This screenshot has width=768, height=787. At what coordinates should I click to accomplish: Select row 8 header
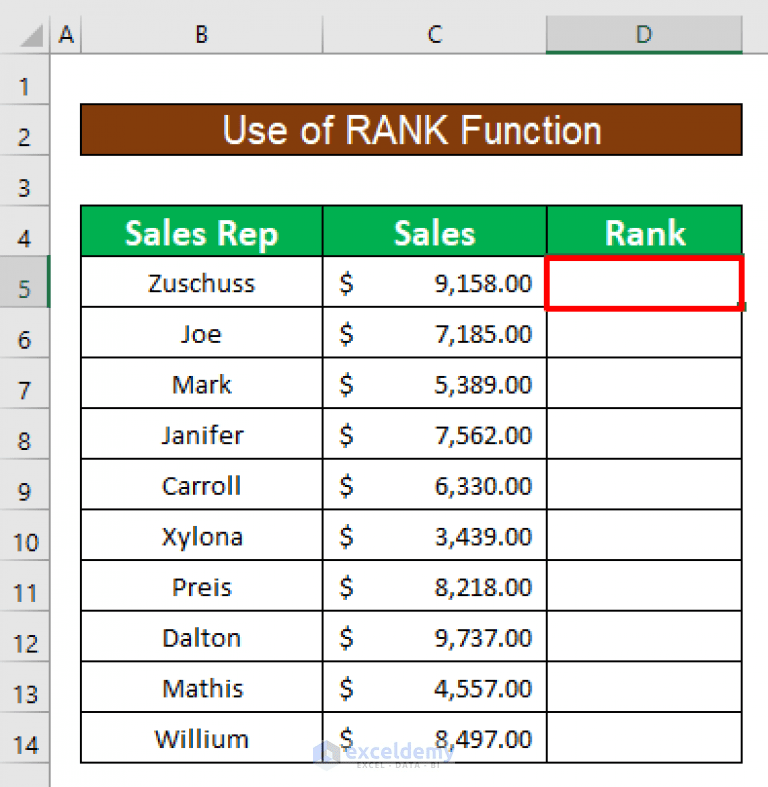[25, 434]
